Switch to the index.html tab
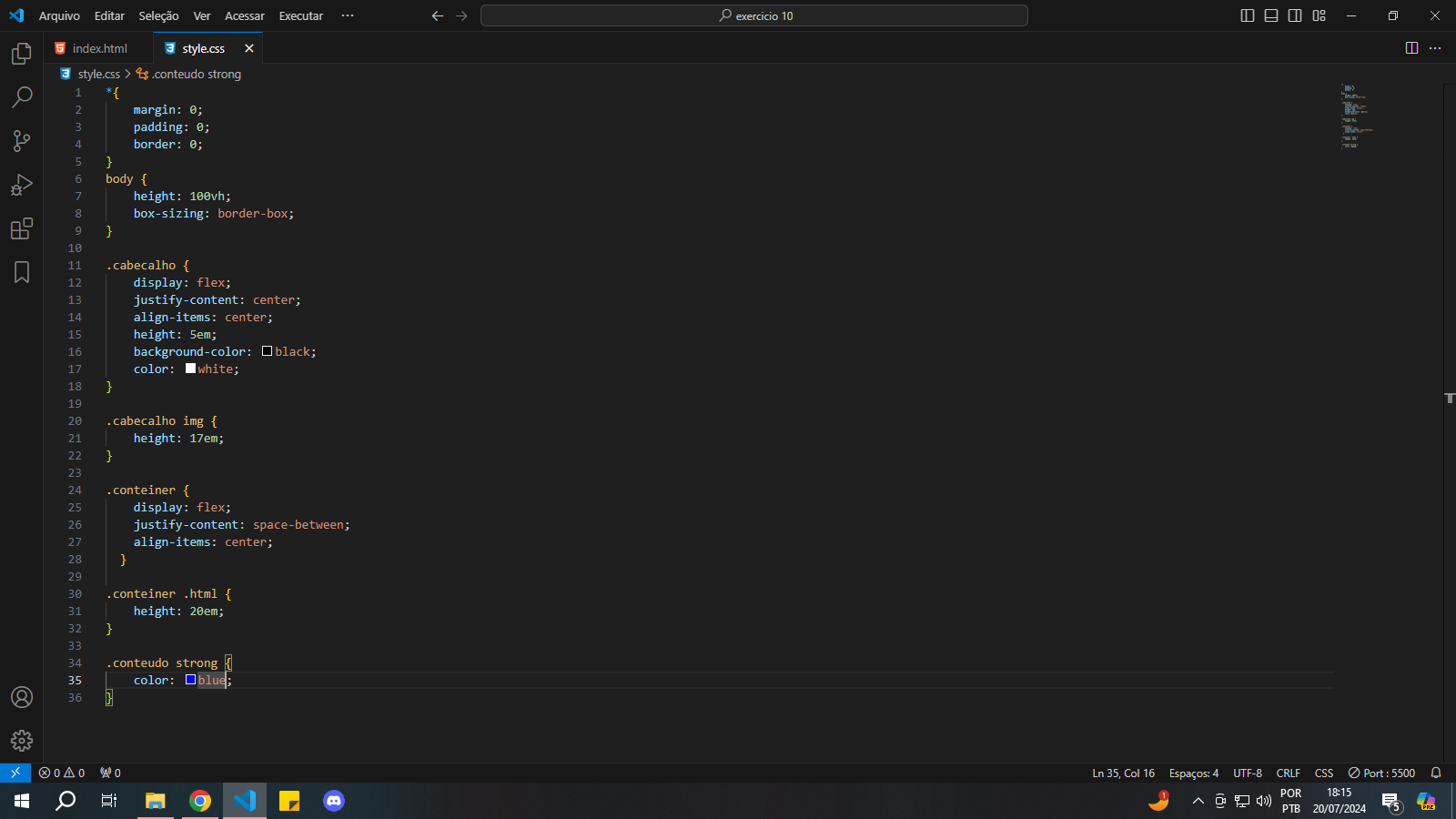1456x819 pixels. (x=98, y=48)
